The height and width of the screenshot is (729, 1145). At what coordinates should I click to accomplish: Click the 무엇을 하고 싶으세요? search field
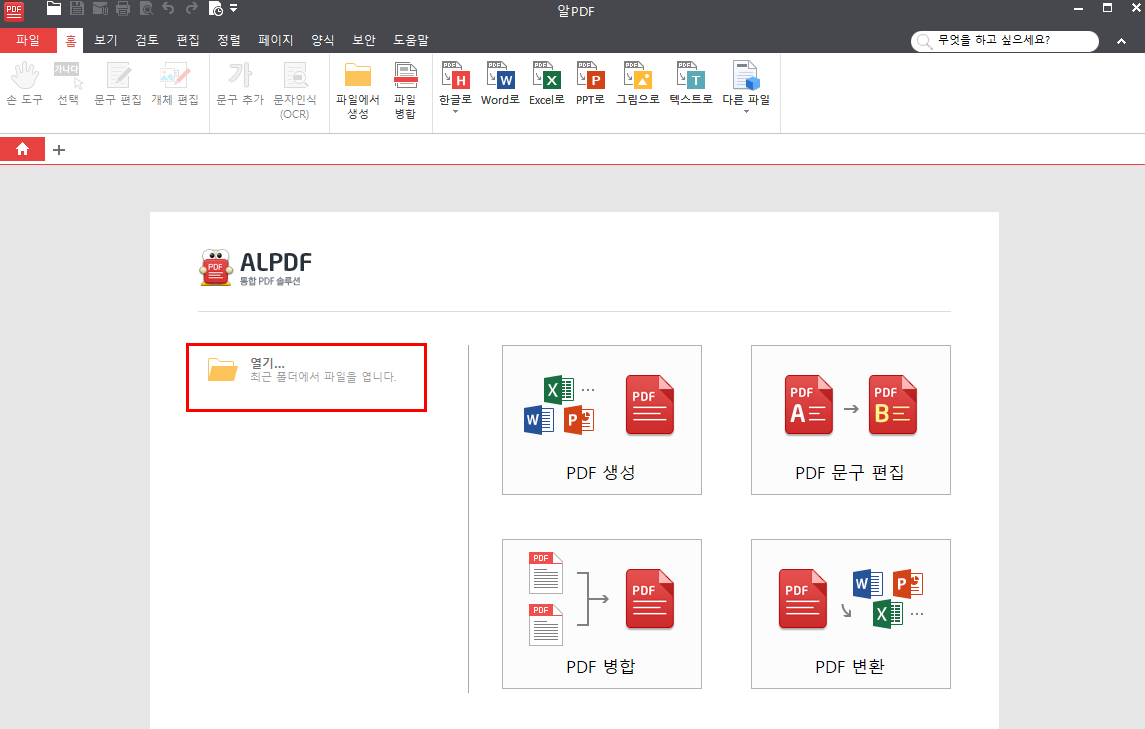1010,41
